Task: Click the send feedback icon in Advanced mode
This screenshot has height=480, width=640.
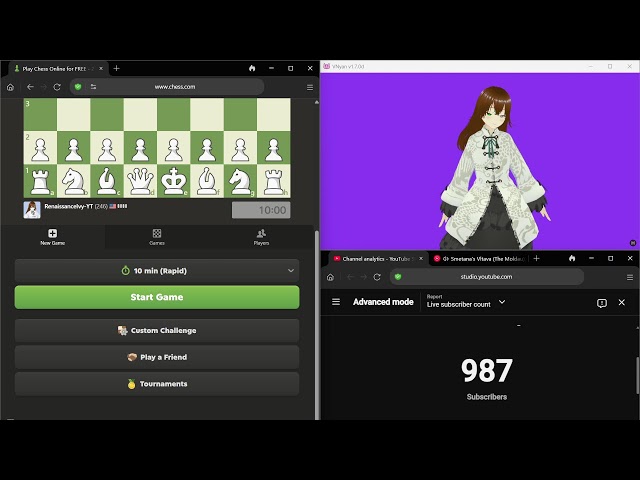Action: click(x=602, y=303)
